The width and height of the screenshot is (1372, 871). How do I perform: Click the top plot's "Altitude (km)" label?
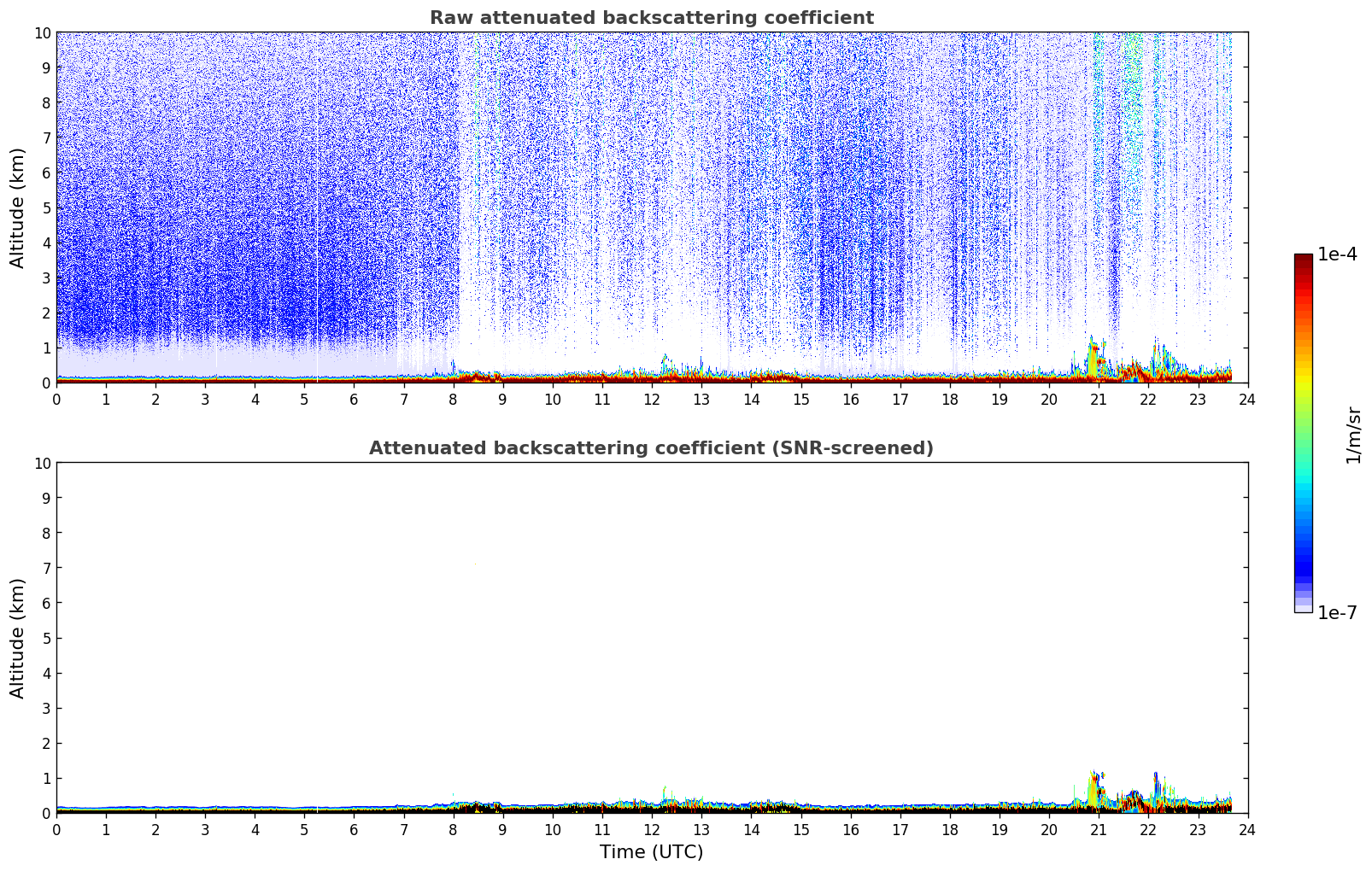(18, 208)
